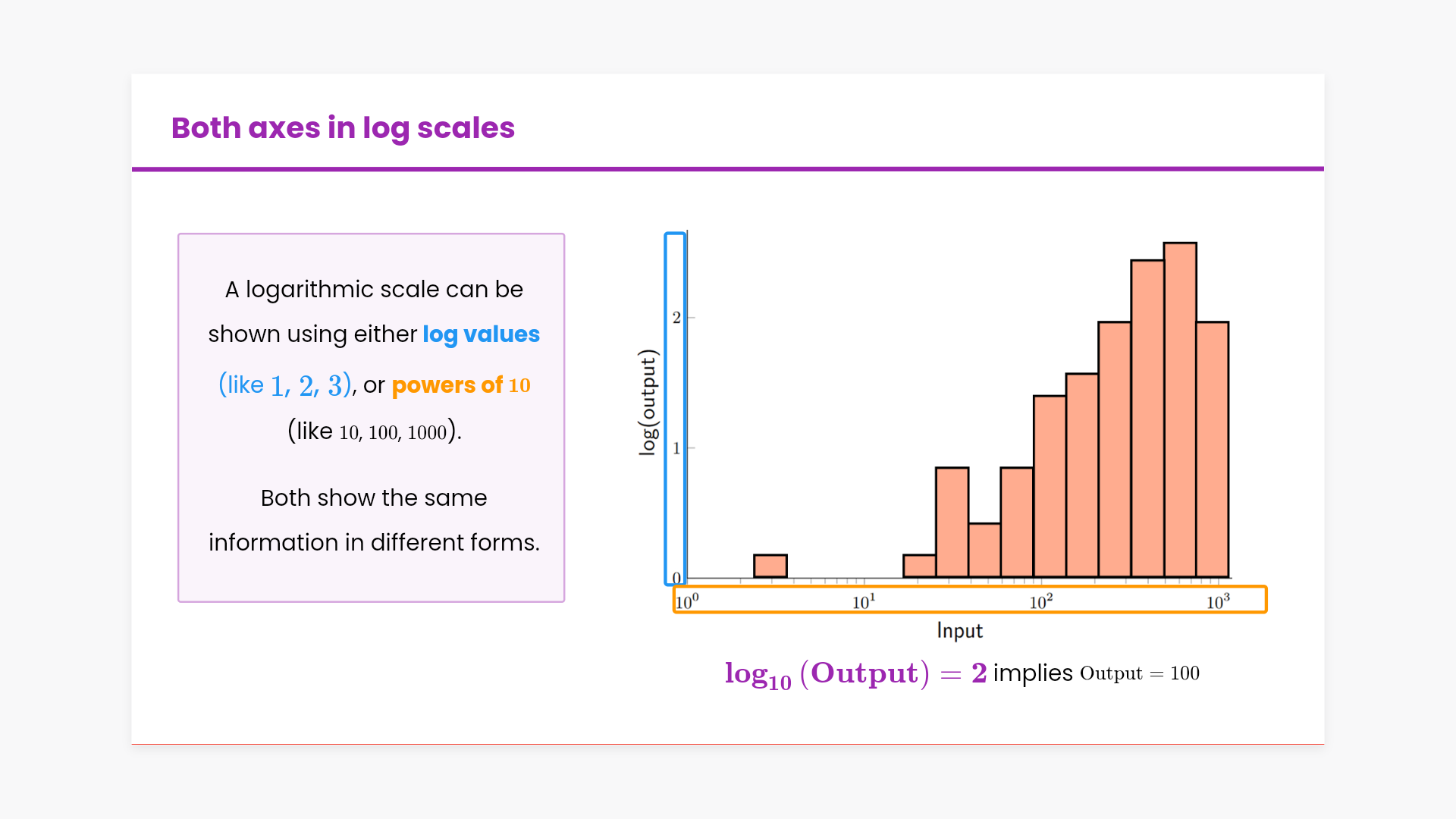1456x819 pixels.
Task: Click the "Output = 100" text
Action: pyautogui.click(x=1139, y=673)
